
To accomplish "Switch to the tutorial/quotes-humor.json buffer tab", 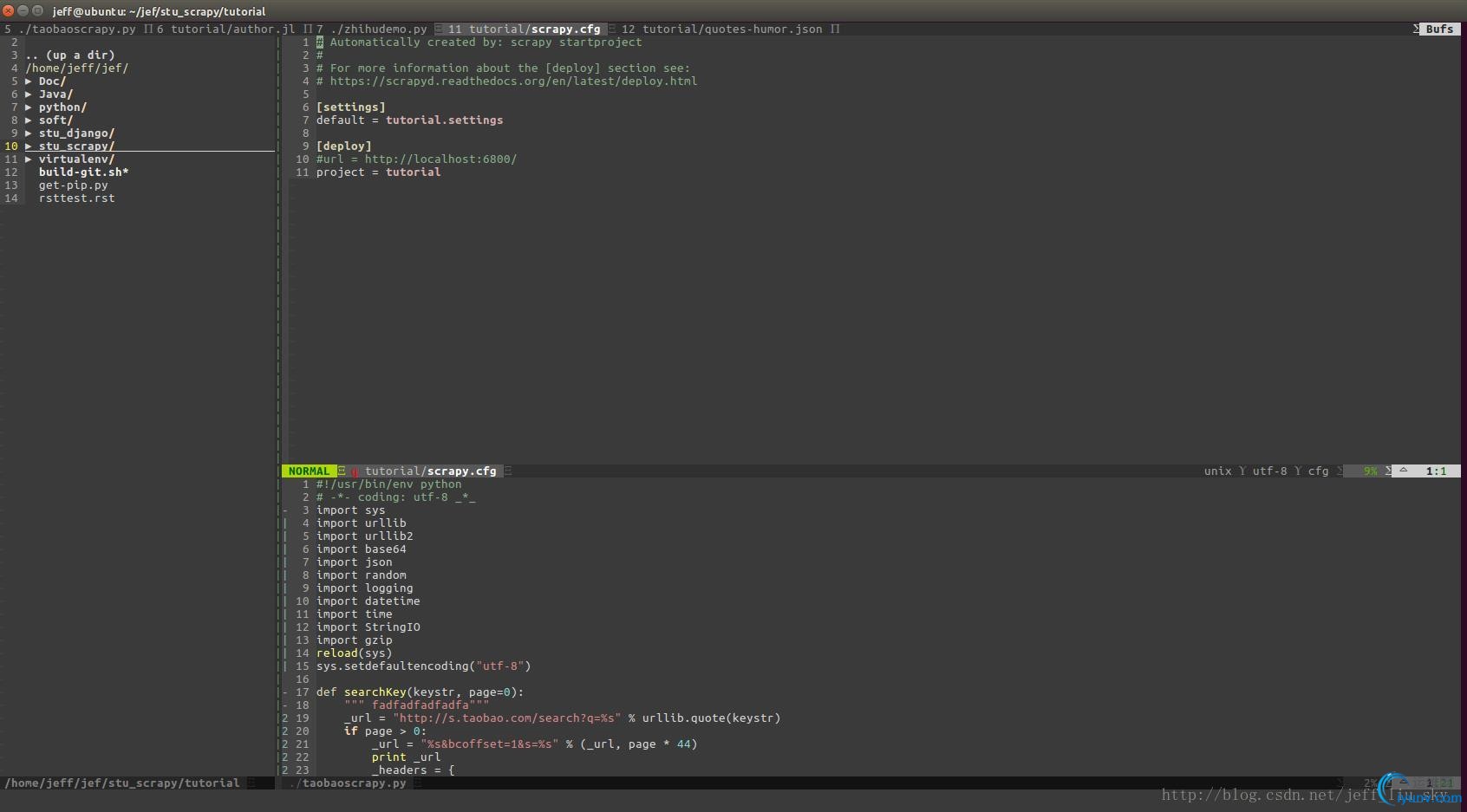I will [722, 29].
